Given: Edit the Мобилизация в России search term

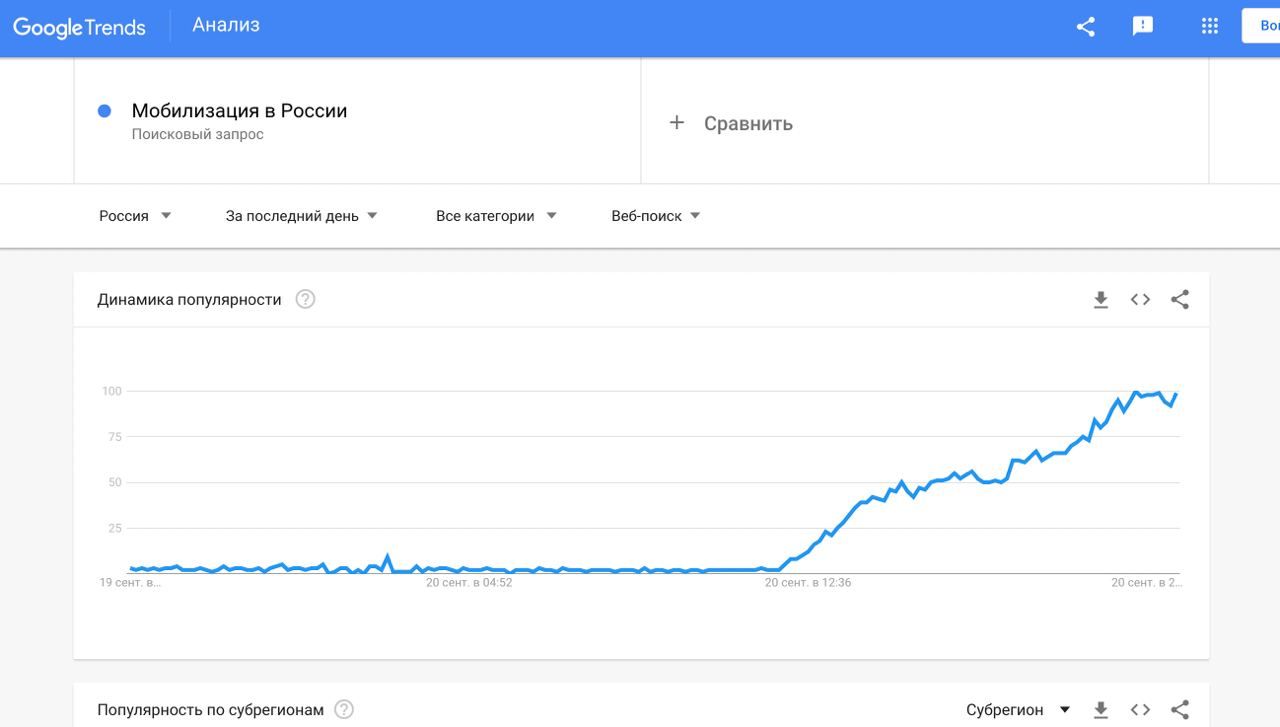Looking at the screenshot, I should coord(240,111).
